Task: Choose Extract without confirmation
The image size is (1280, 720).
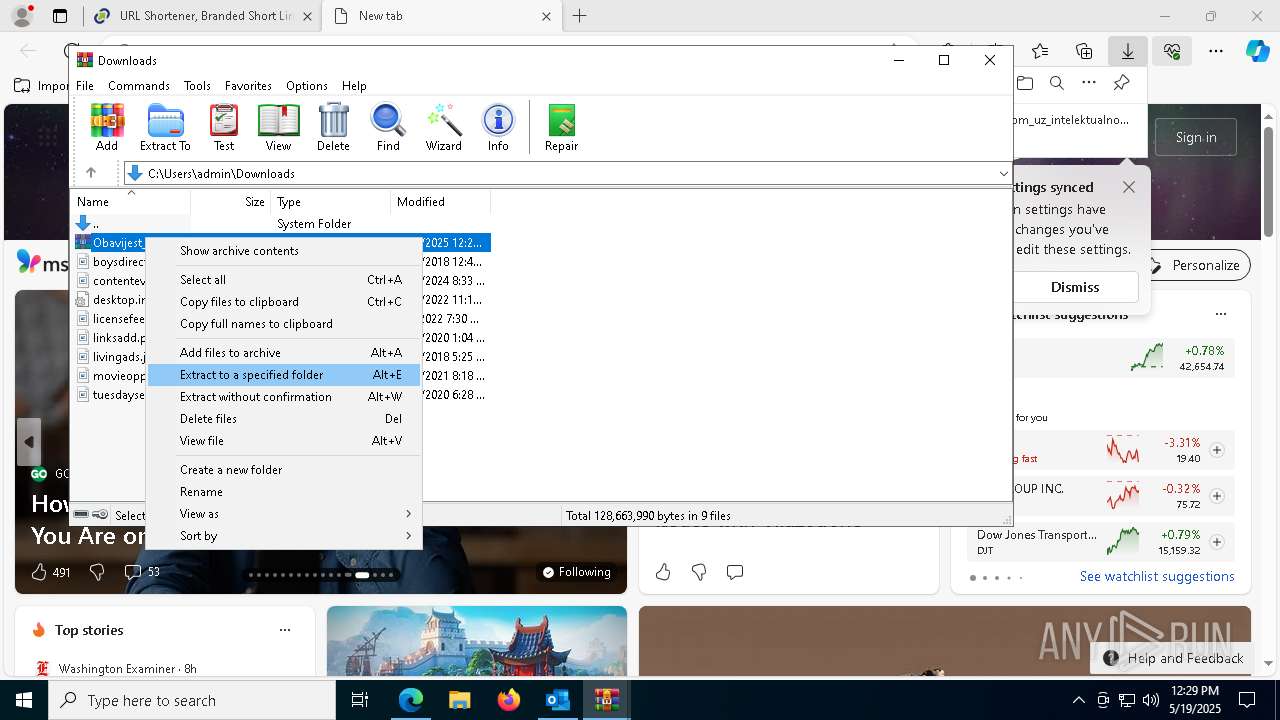Action: pos(284,397)
